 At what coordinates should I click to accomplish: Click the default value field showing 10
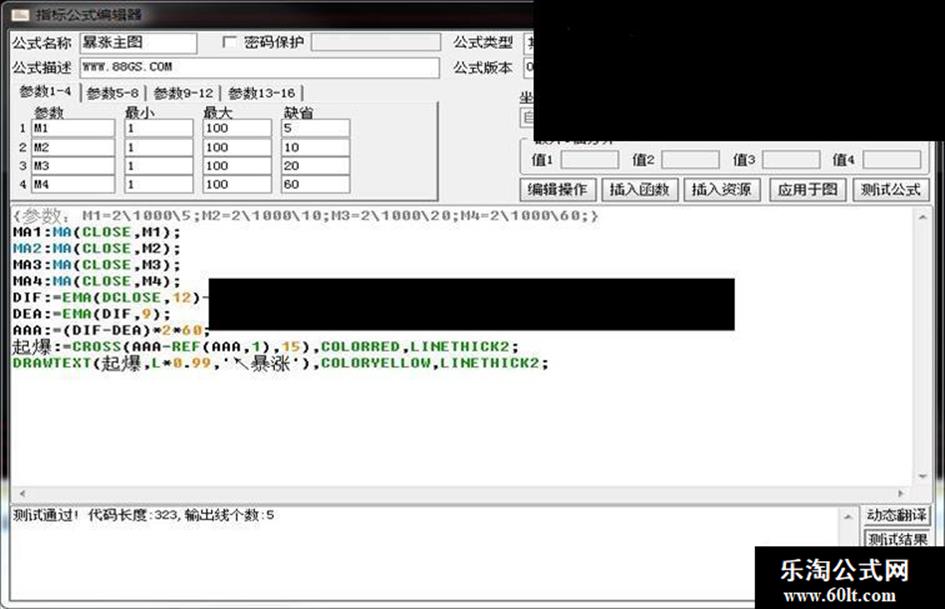click(315, 147)
